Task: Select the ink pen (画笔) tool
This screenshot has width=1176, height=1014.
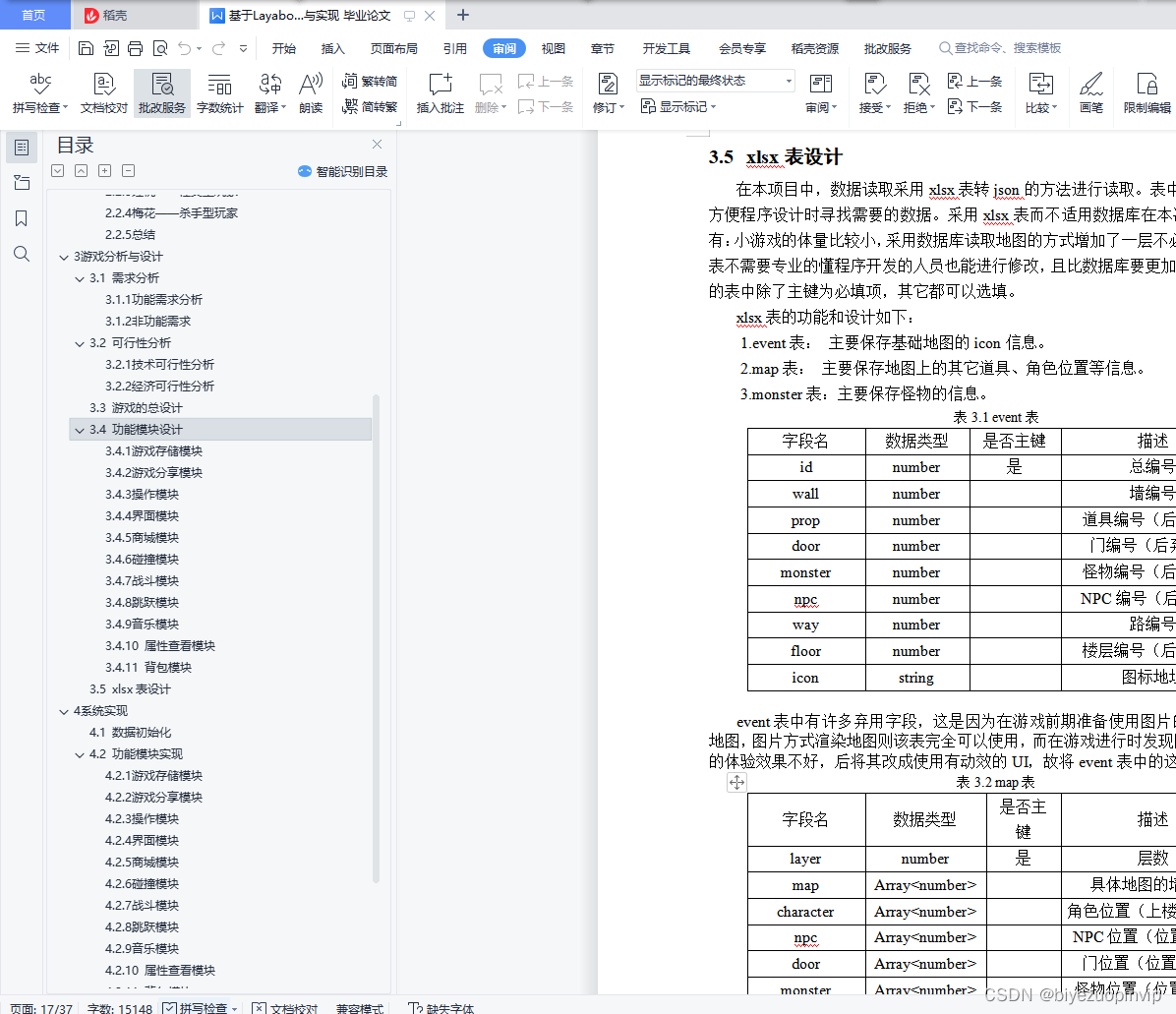Action: point(1091,93)
